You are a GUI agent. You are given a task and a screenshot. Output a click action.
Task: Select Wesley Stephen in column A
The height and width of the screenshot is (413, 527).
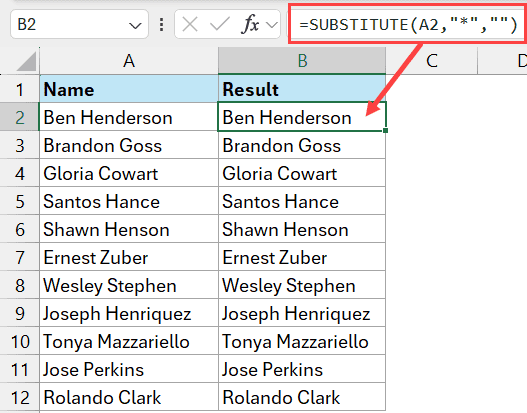pos(129,285)
